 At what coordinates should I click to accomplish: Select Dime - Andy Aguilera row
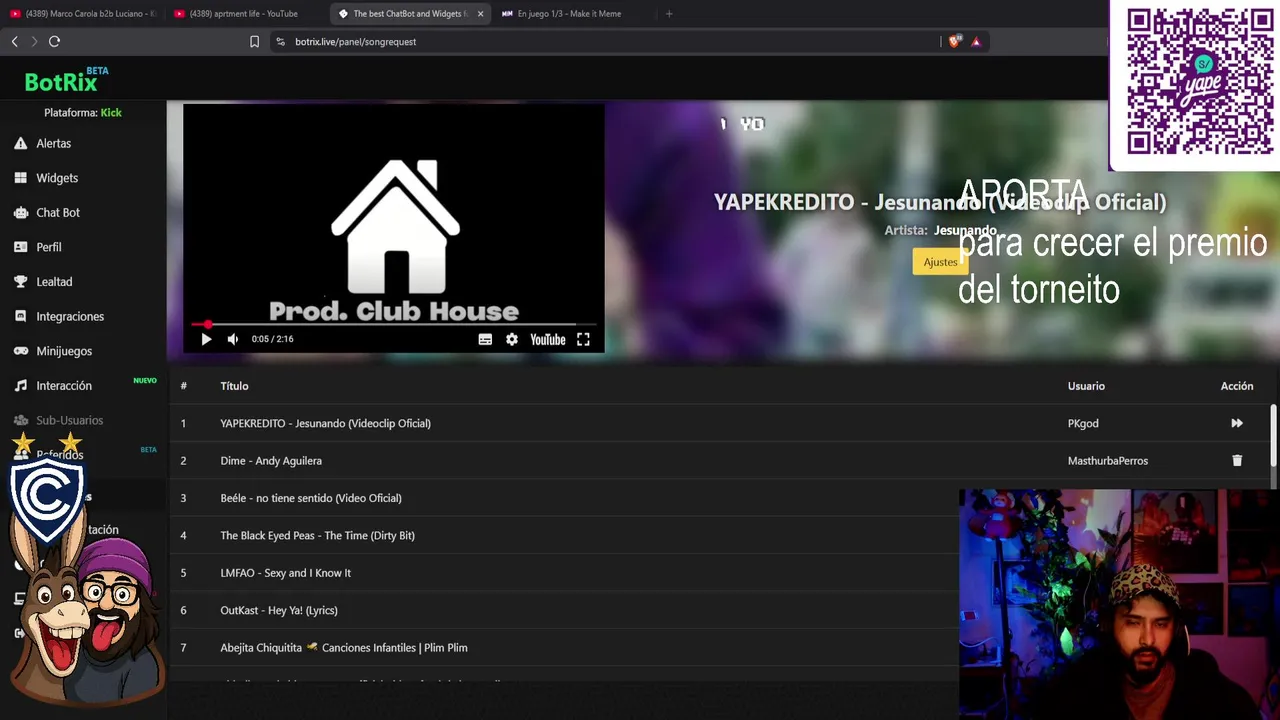720,461
